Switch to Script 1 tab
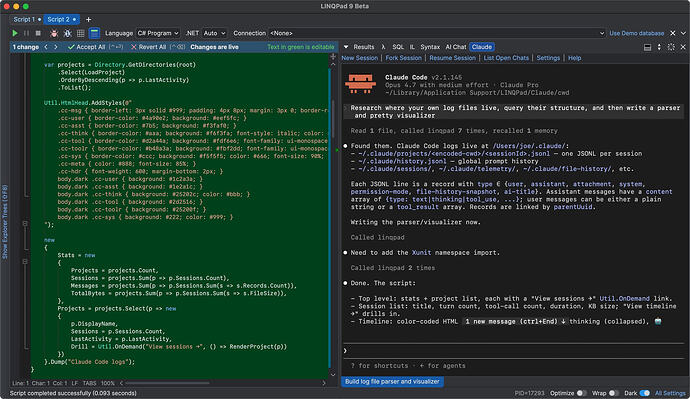 [27, 19]
